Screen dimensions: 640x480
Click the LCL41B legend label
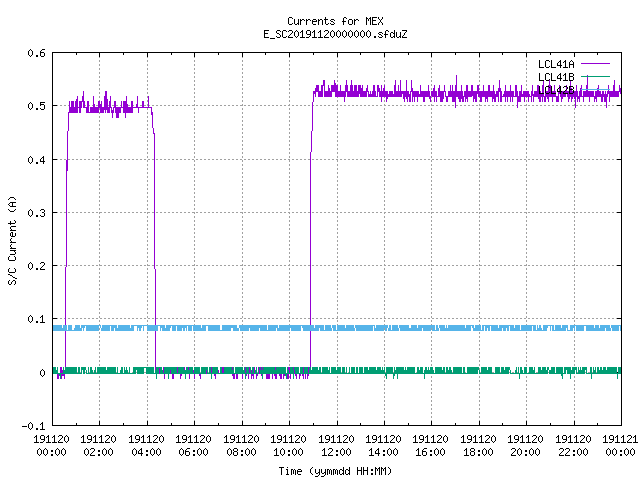pyautogui.click(x=556, y=77)
